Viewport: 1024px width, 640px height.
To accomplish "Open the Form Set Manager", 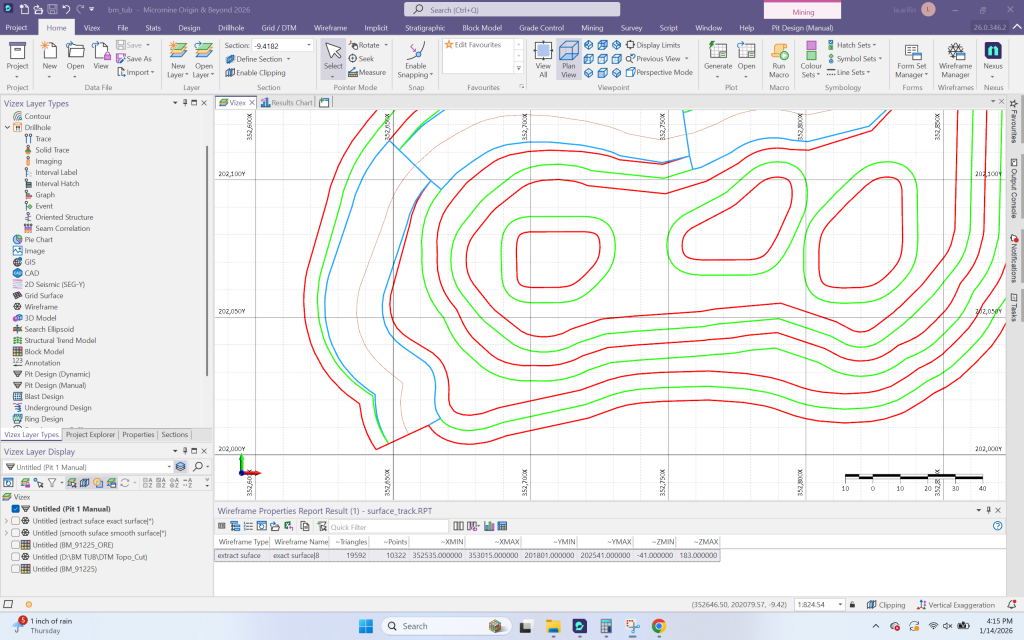I will (x=912, y=60).
